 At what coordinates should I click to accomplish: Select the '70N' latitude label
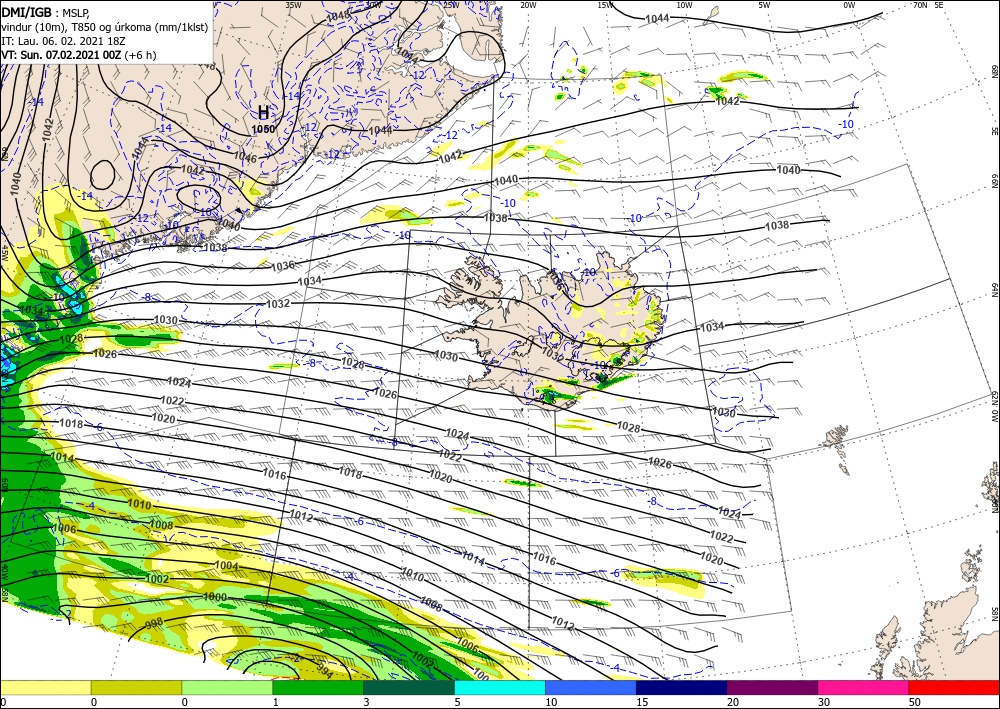920,5
